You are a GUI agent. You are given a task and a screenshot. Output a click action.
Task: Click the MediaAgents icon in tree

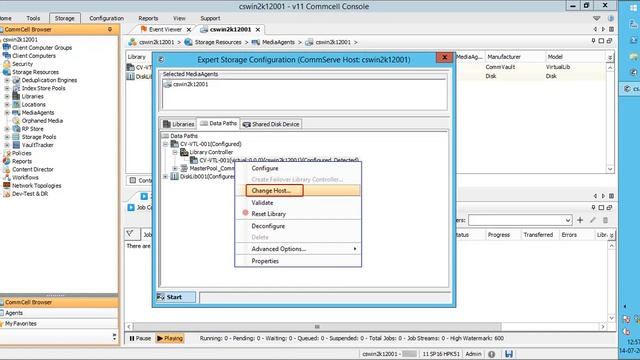(16, 113)
